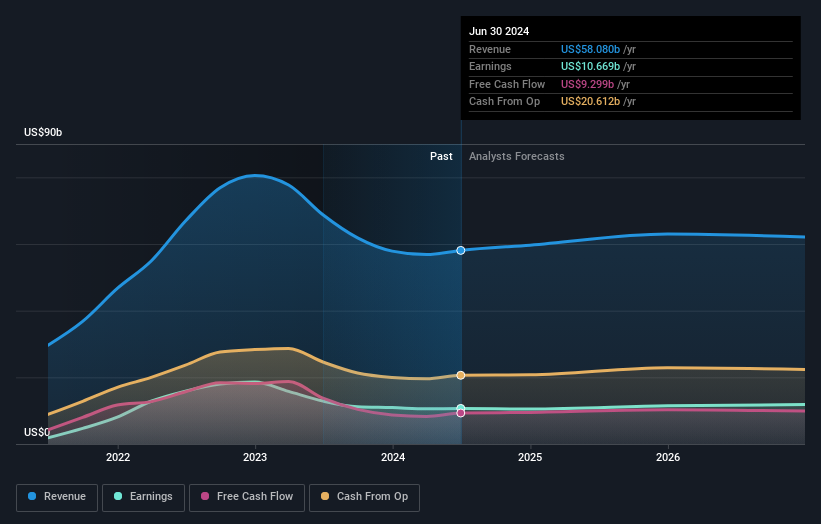Click the 2026 x-axis label

pyautogui.click(x=668, y=458)
